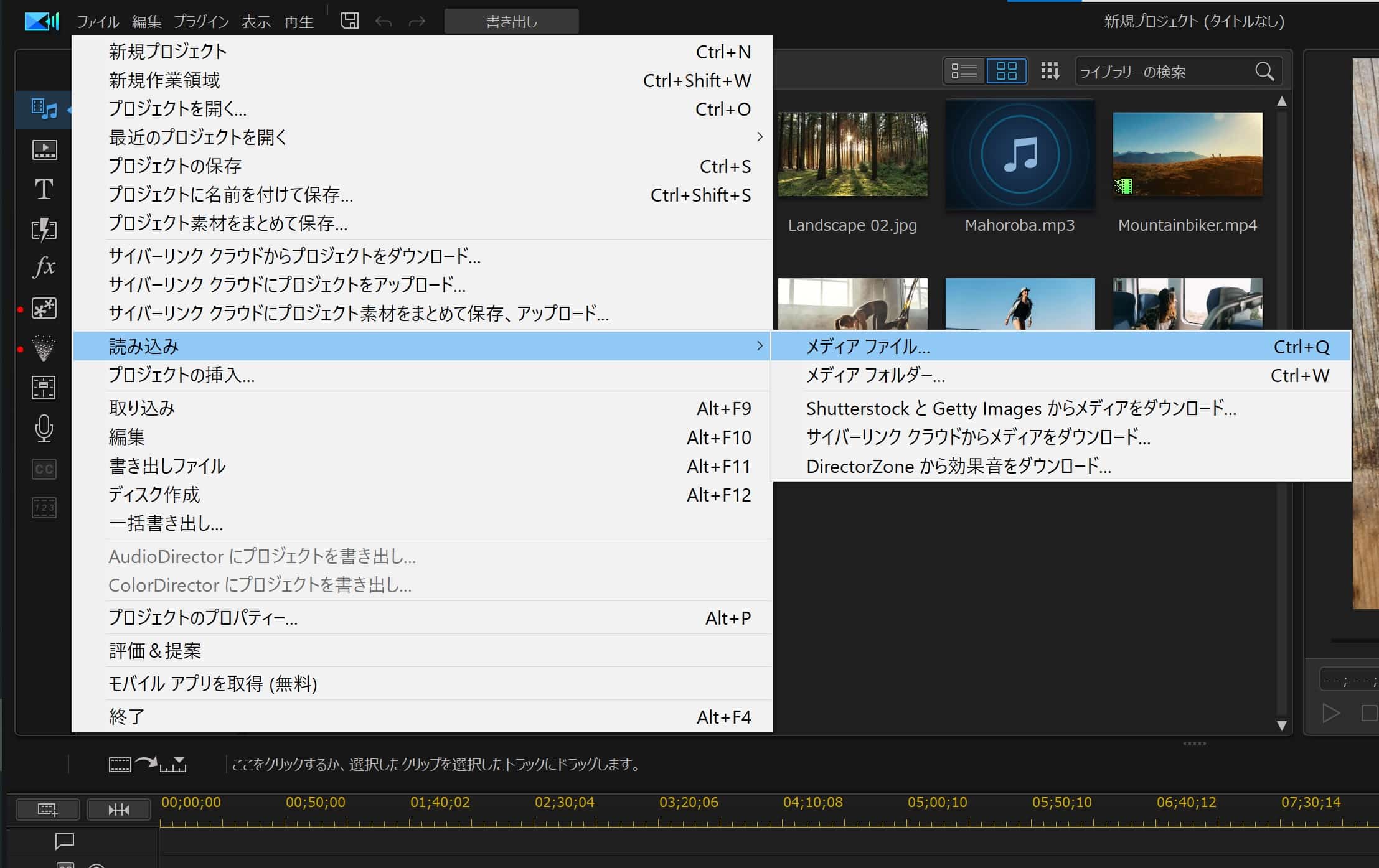Switch library to list view

(x=964, y=72)
